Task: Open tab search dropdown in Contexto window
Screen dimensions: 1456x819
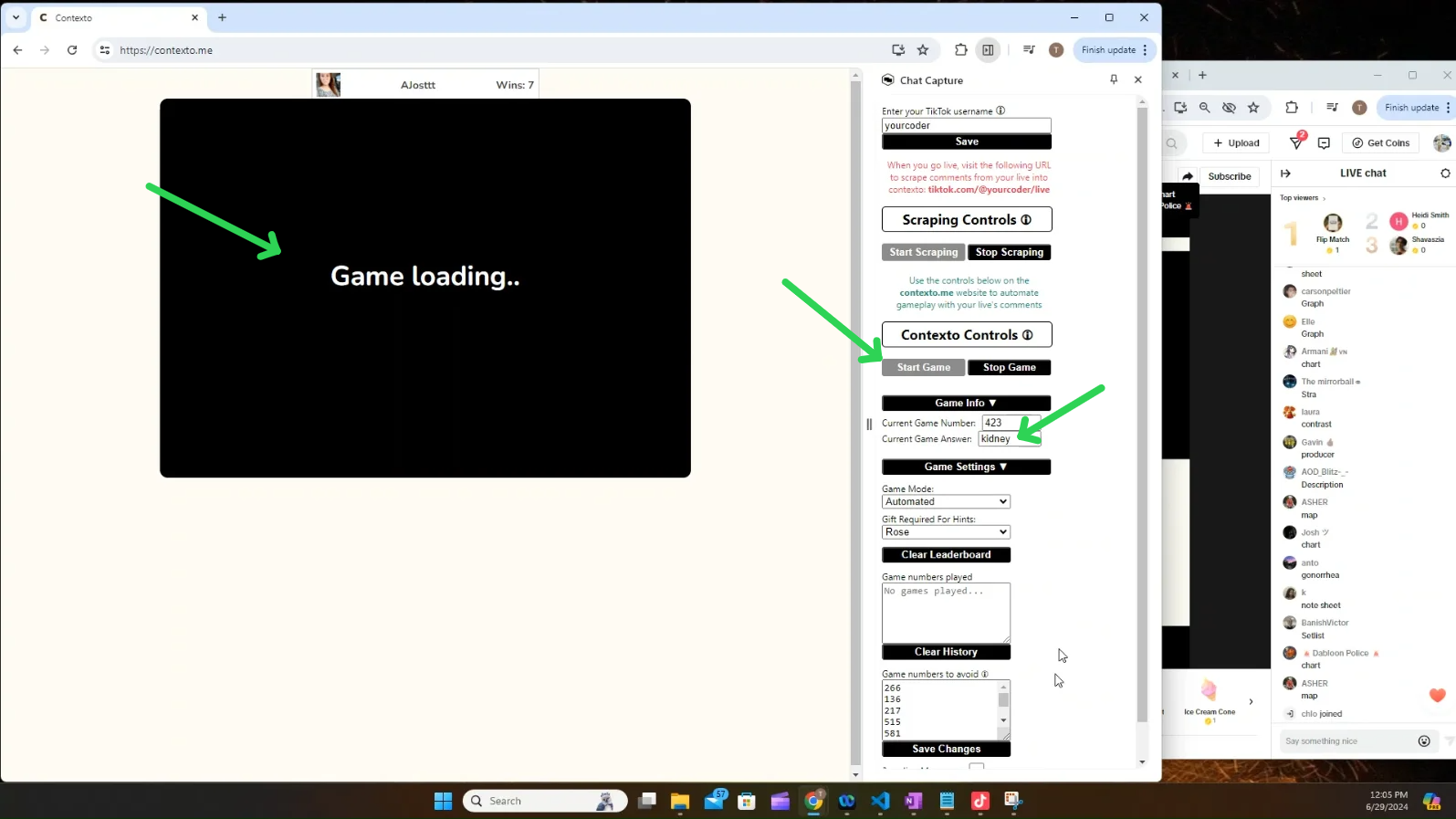Action: point(16,17)
